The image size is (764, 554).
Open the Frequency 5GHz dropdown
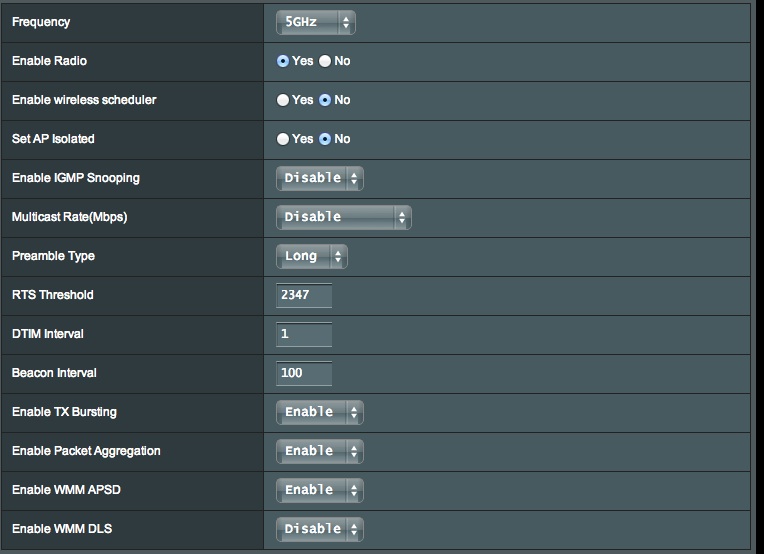(314, 22)
